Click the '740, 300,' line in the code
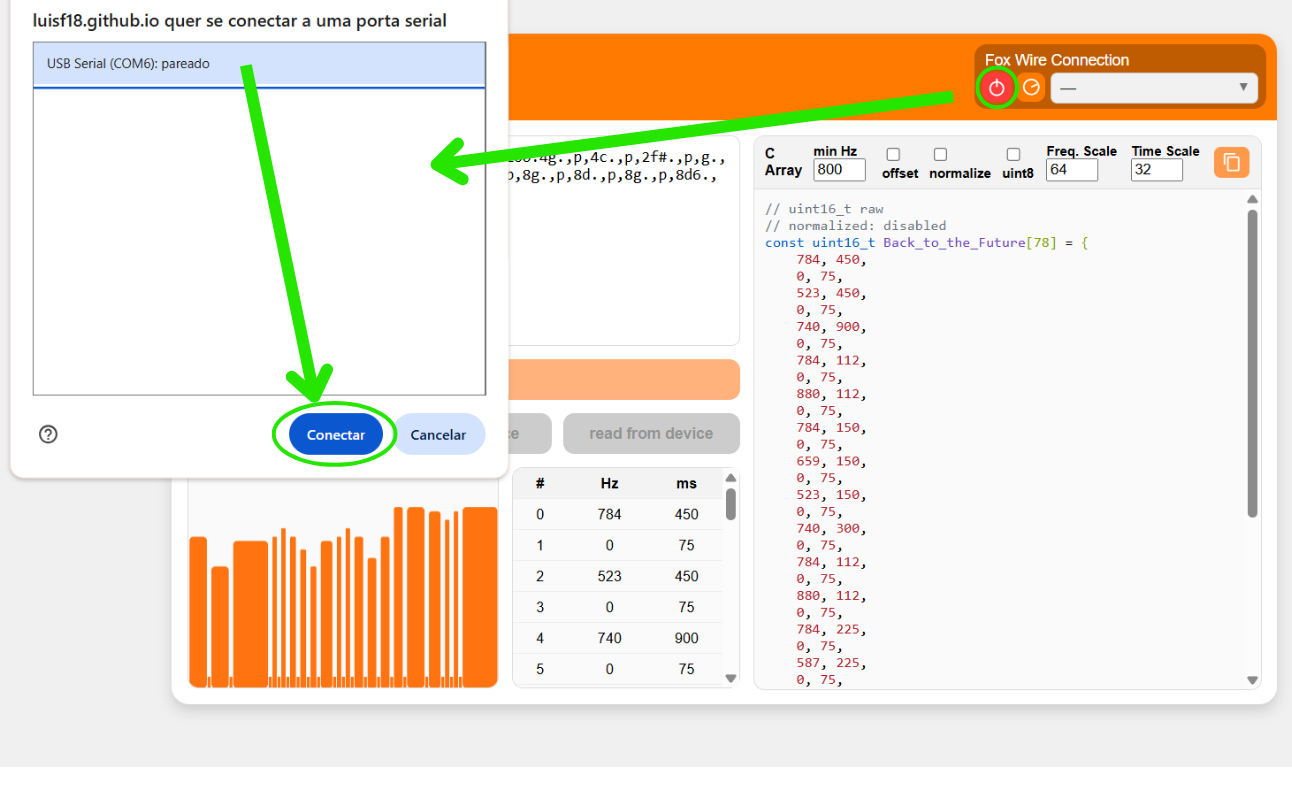The width and height of the screenshot is (1292, 796). [x=832, y=529]
